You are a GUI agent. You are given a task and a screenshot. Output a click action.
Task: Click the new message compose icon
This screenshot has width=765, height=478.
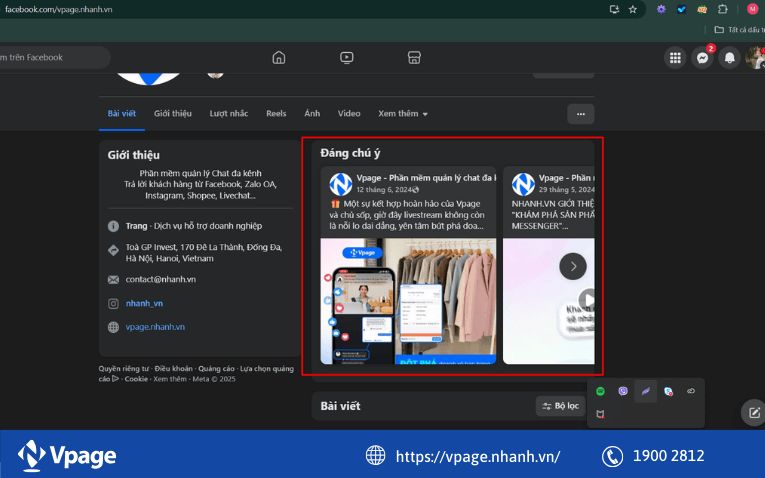pos(754,413)
